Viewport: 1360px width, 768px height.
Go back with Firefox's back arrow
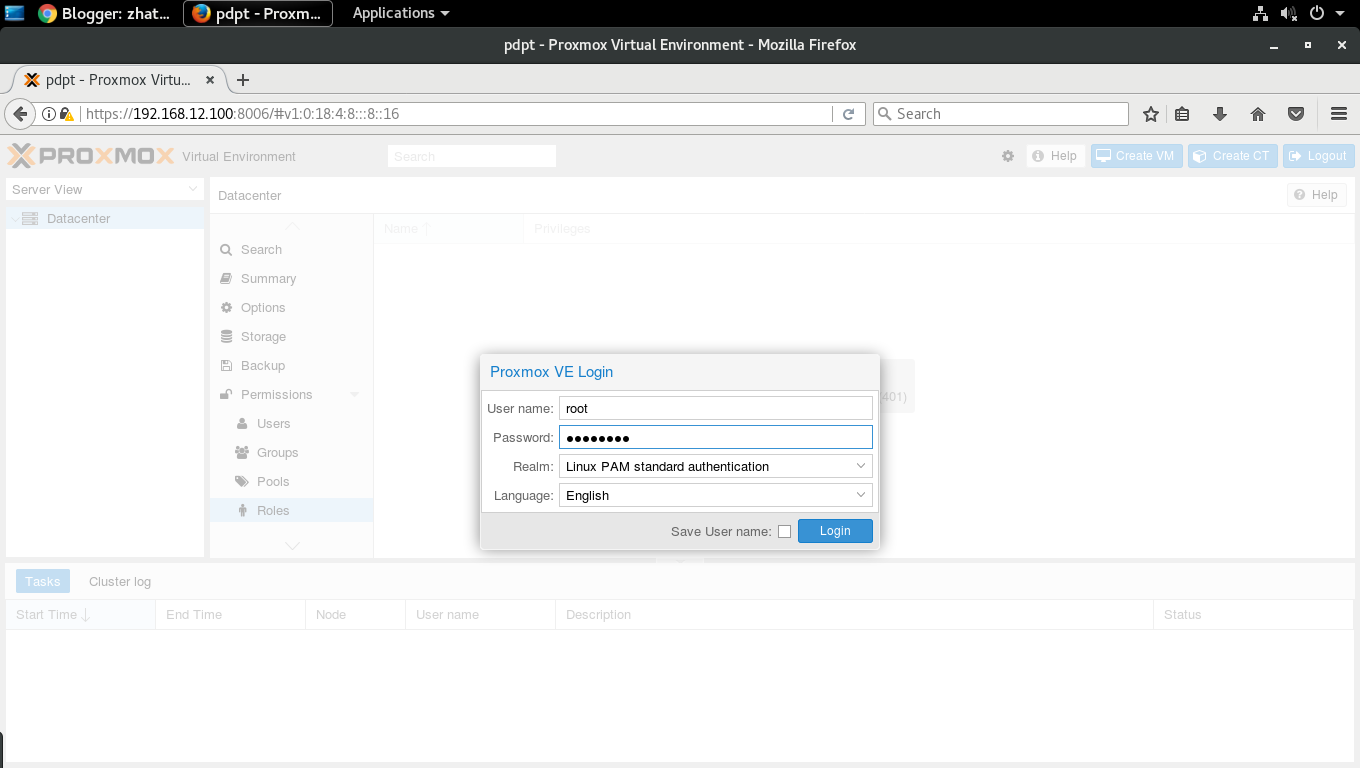pos(20,114)
